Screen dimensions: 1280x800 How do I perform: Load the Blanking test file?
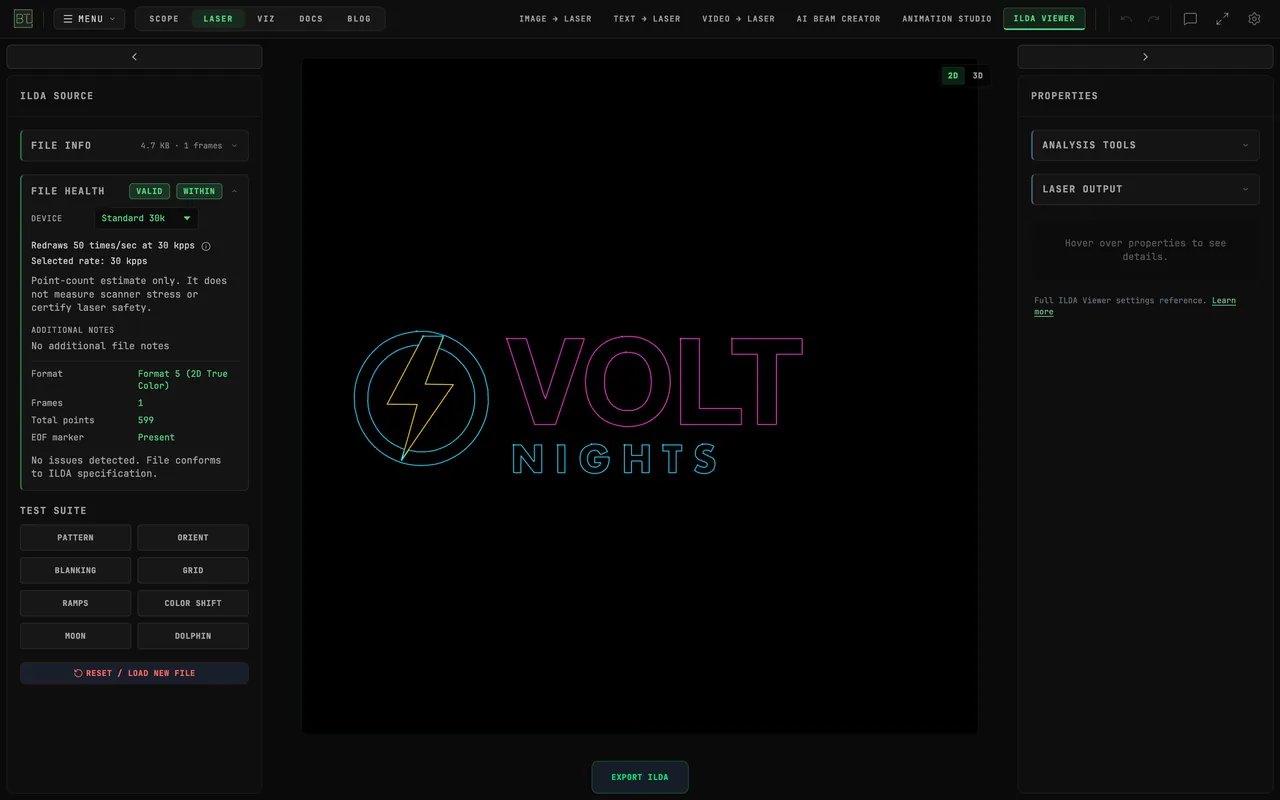[75, 571]
